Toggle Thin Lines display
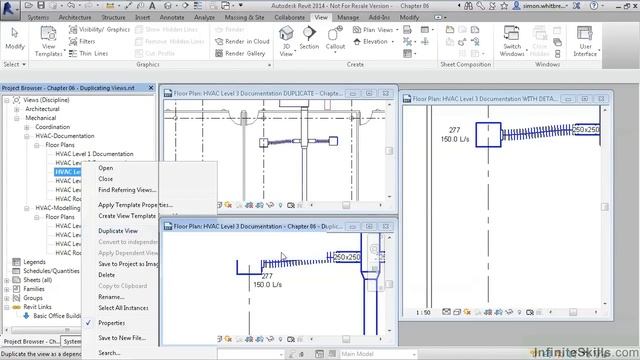 coord(89,53)
